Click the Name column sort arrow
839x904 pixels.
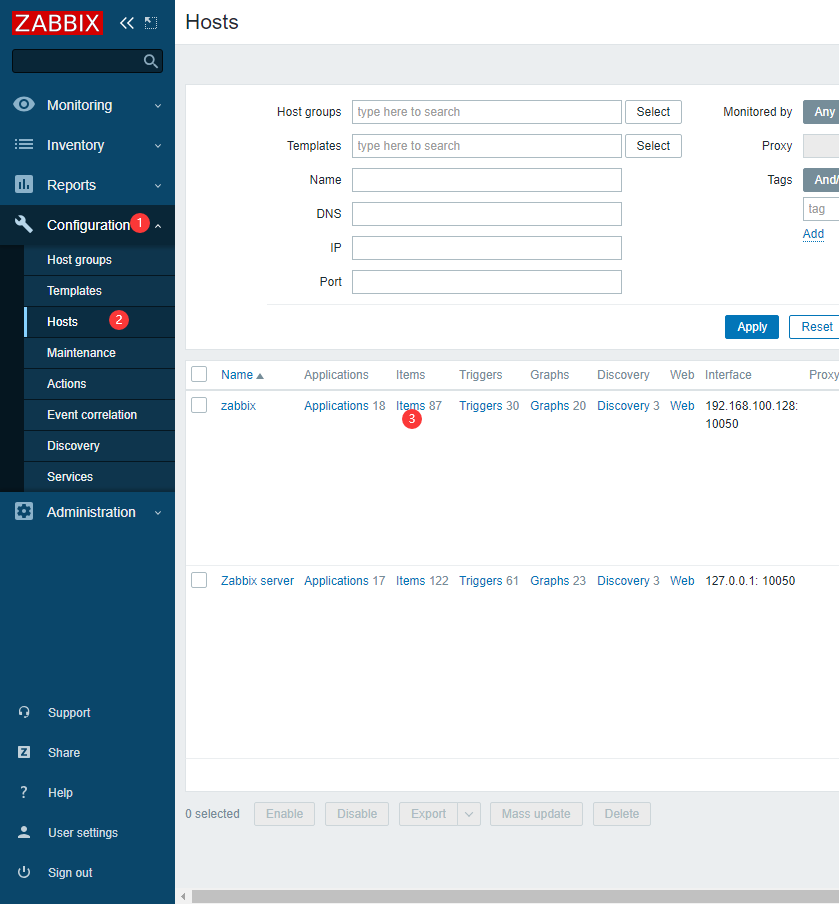pyautogui.click(x=260, y=376)
